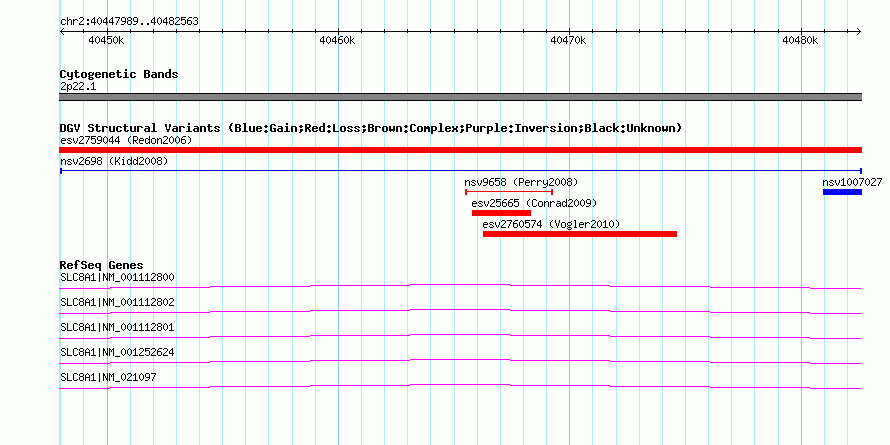Select the blue nsv1007027 gain bar
Image resolution: width=890 pixels, height=445 pixels.
842,192
